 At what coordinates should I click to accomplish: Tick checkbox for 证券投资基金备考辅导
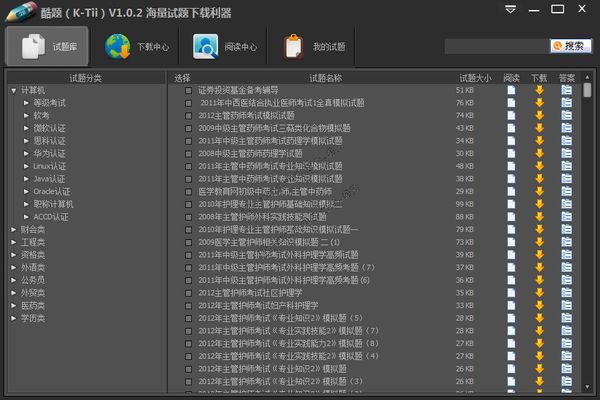[188, 91]
